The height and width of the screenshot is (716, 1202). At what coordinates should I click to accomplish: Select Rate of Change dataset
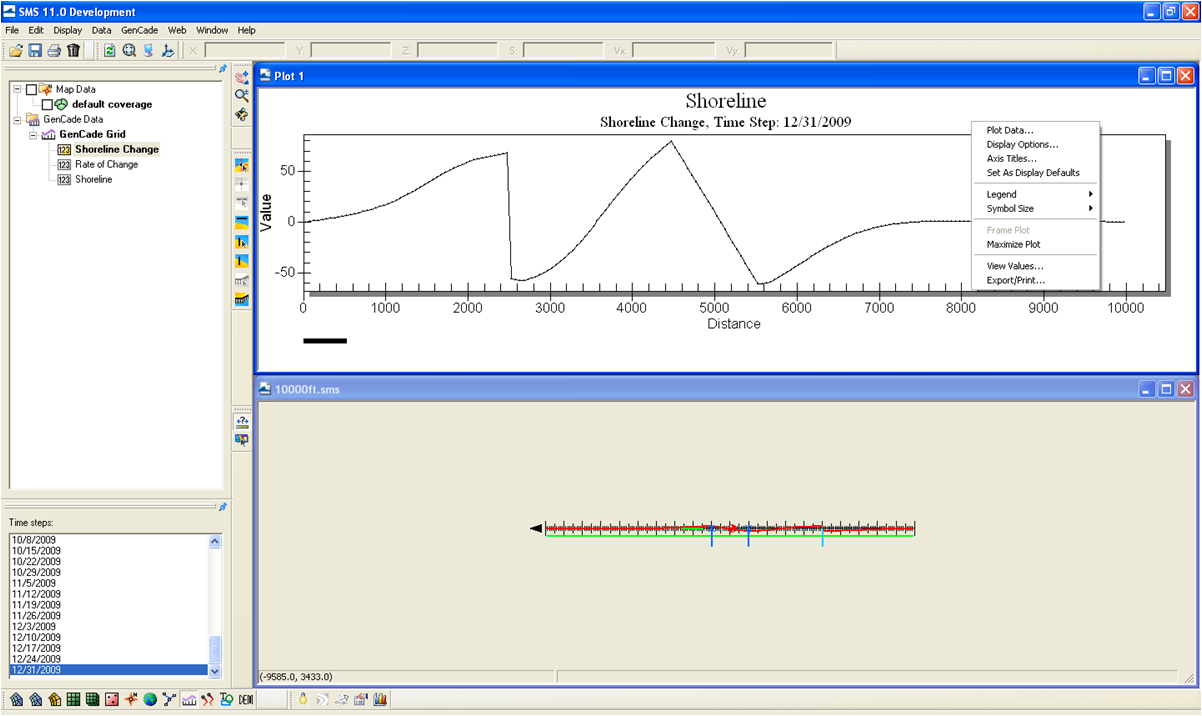click(106, 164)
